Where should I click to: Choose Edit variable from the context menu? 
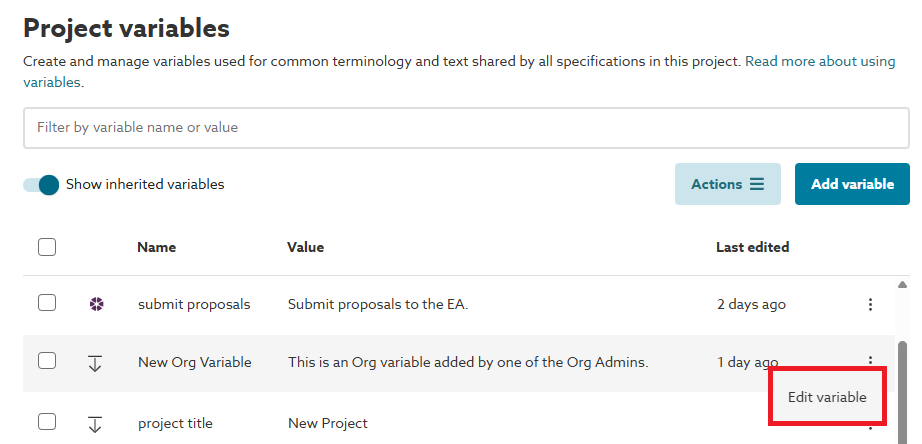tap(827, 397)
